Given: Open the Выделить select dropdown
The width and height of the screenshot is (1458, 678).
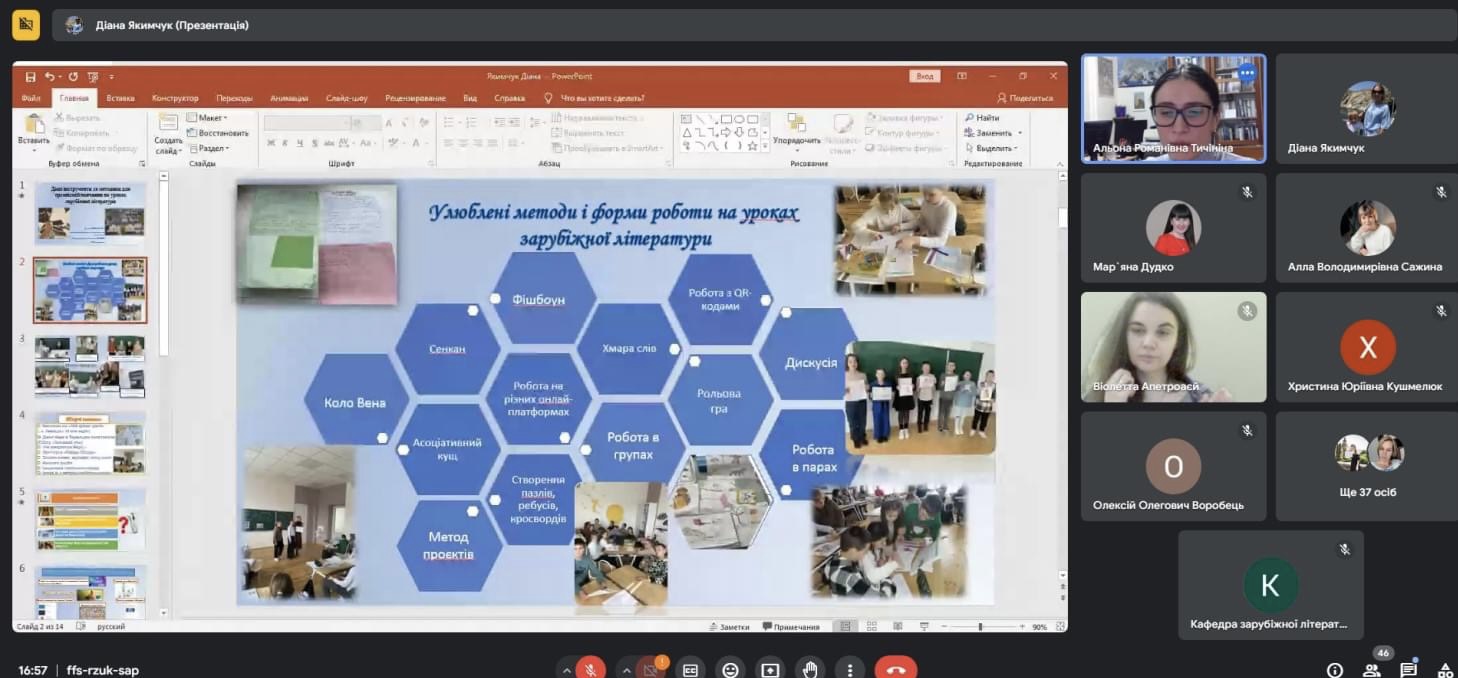Looking at the screenshot, I should click(991, 148).
